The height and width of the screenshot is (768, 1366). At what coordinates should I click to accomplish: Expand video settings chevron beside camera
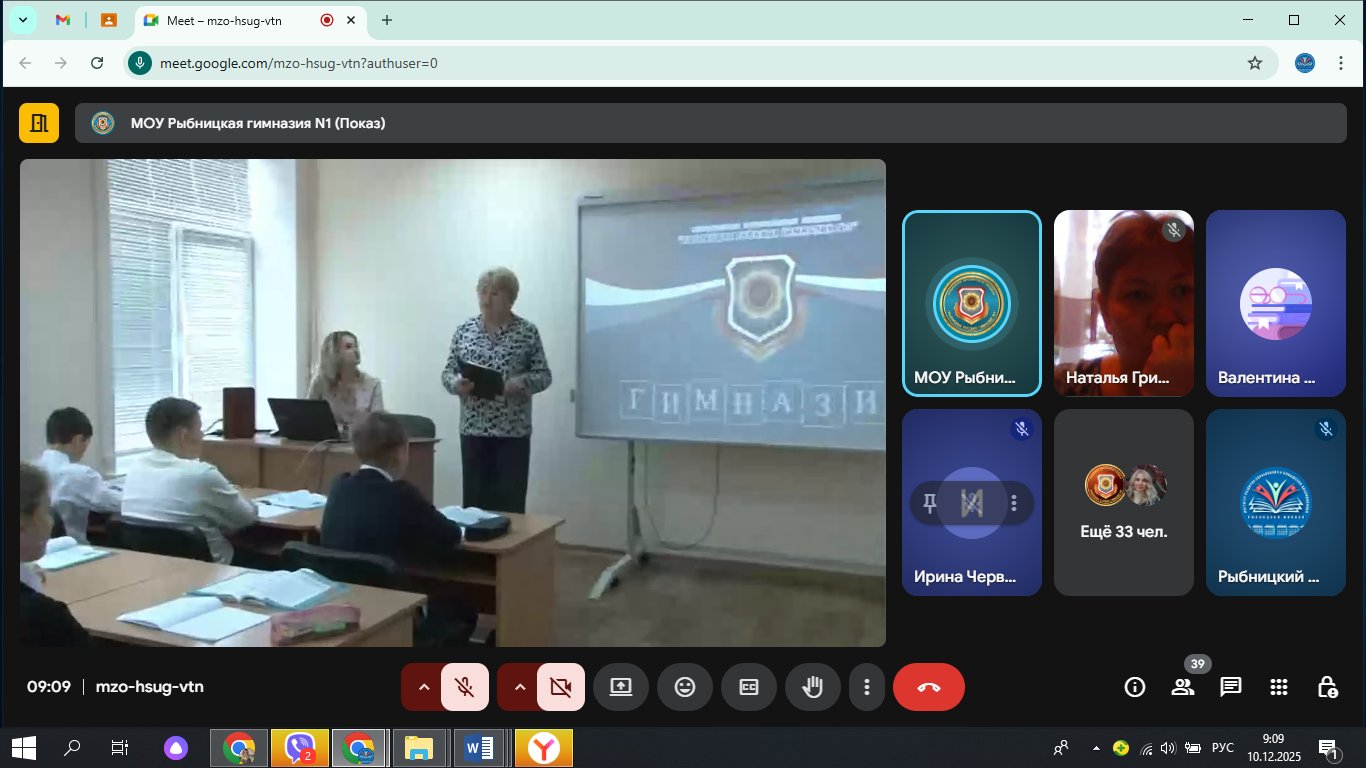[519, 687]
